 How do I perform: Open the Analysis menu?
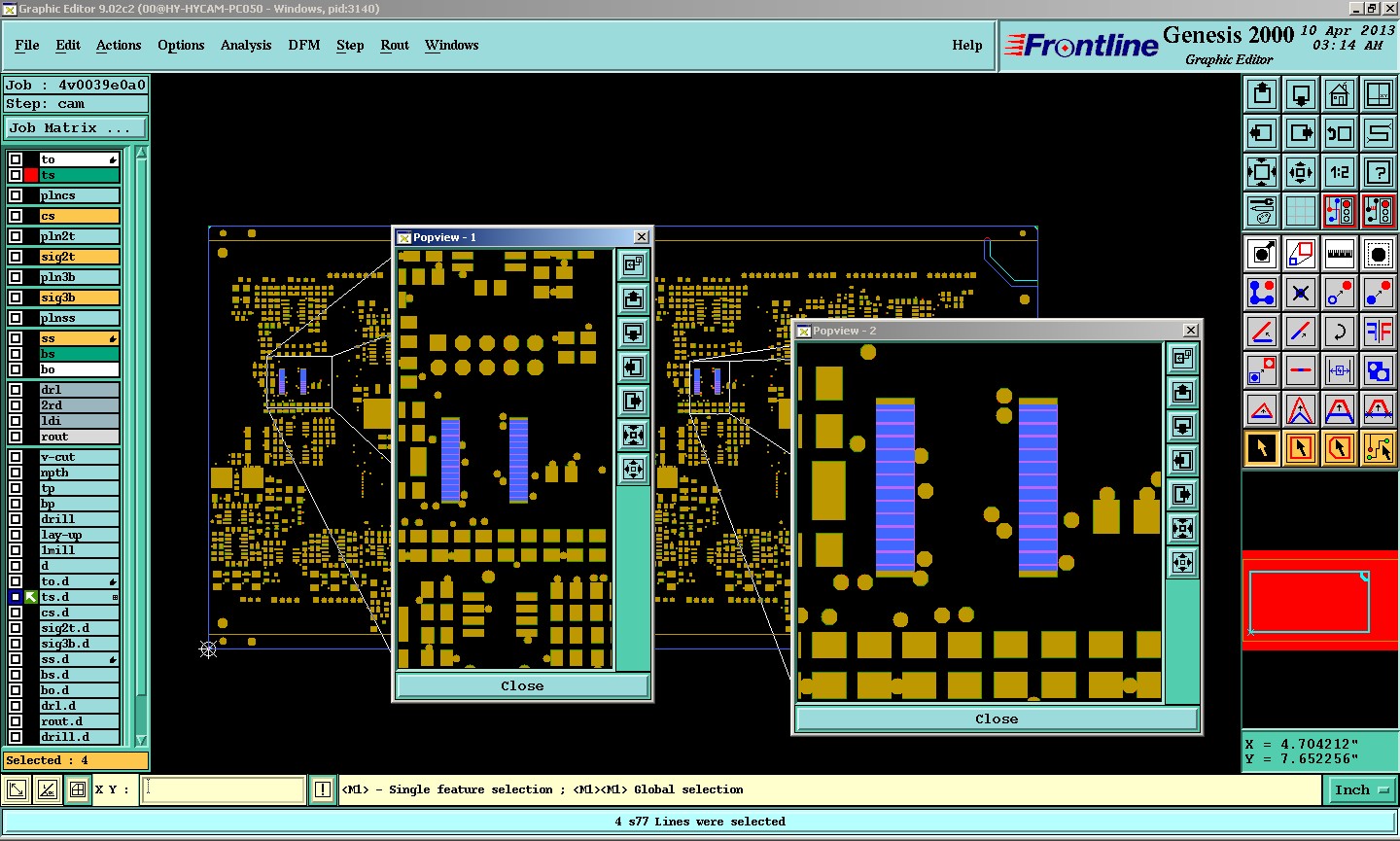click(x=246, y=45)
